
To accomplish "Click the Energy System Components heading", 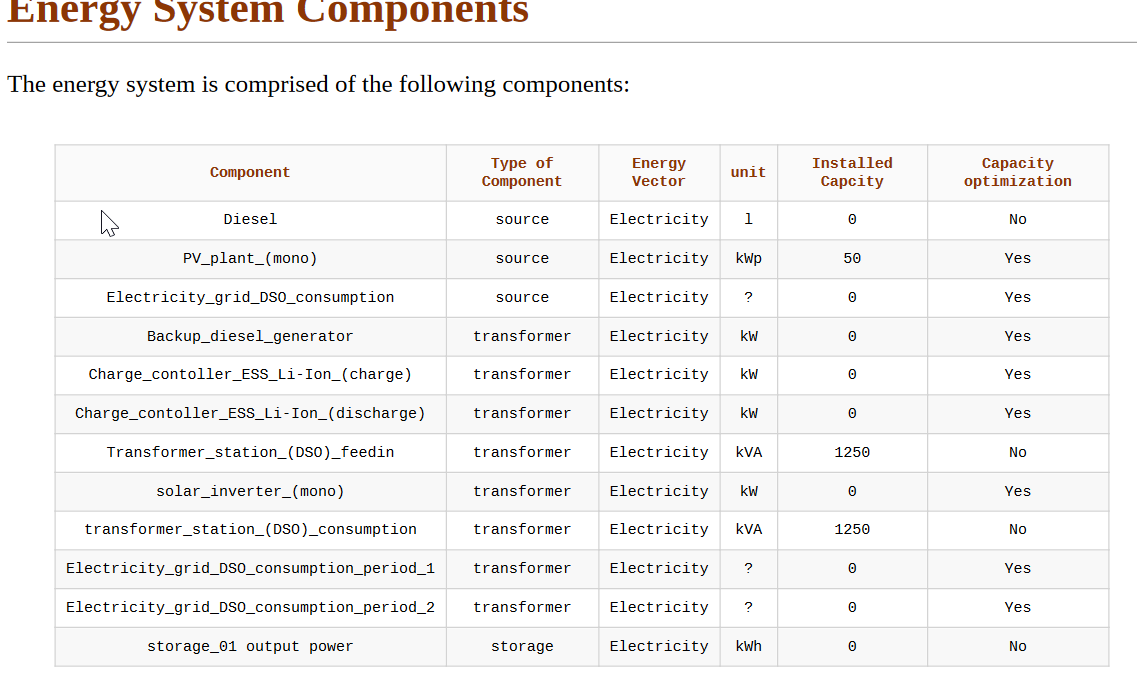I will pos(268,12).
